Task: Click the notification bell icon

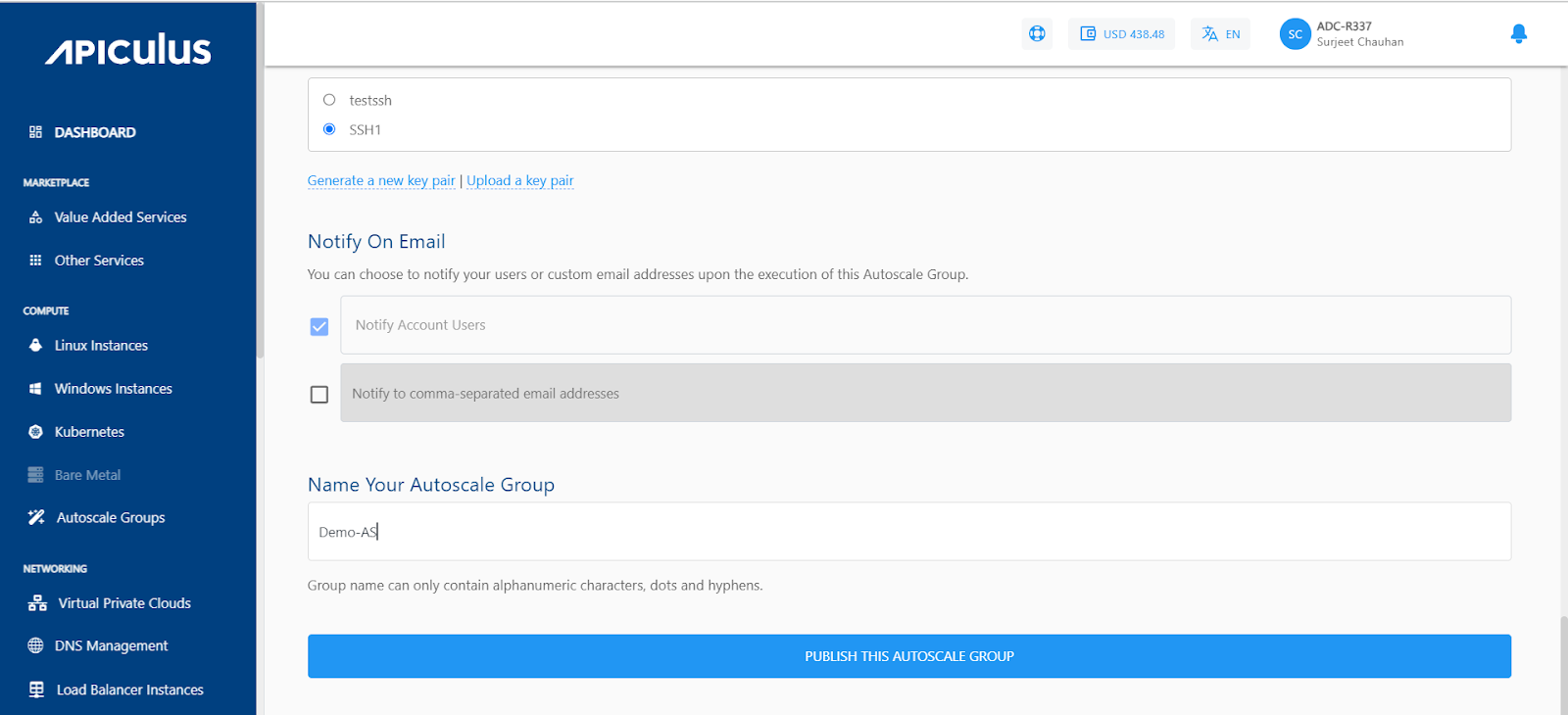Action: point(1518,34)
